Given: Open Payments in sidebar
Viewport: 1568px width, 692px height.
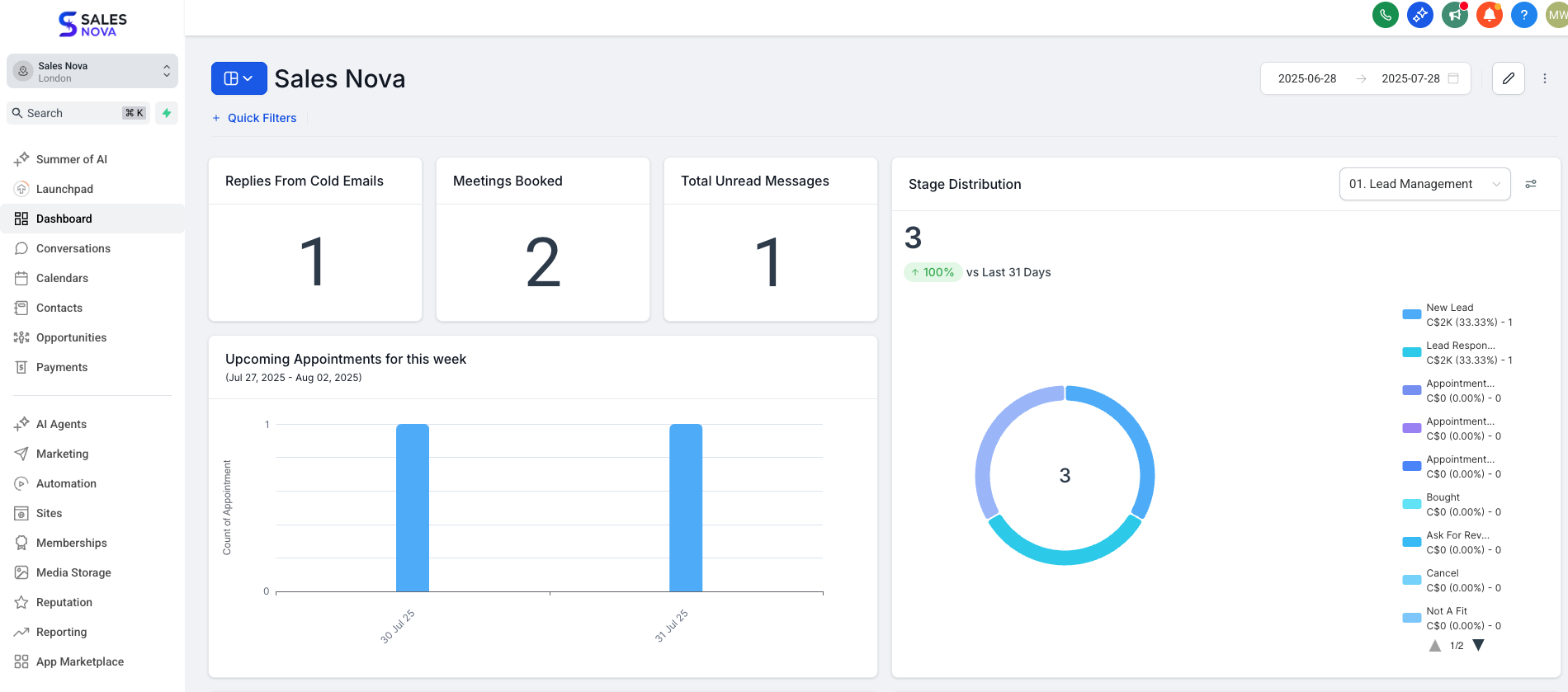Looking at the screenshot, I should pos(92,367).
